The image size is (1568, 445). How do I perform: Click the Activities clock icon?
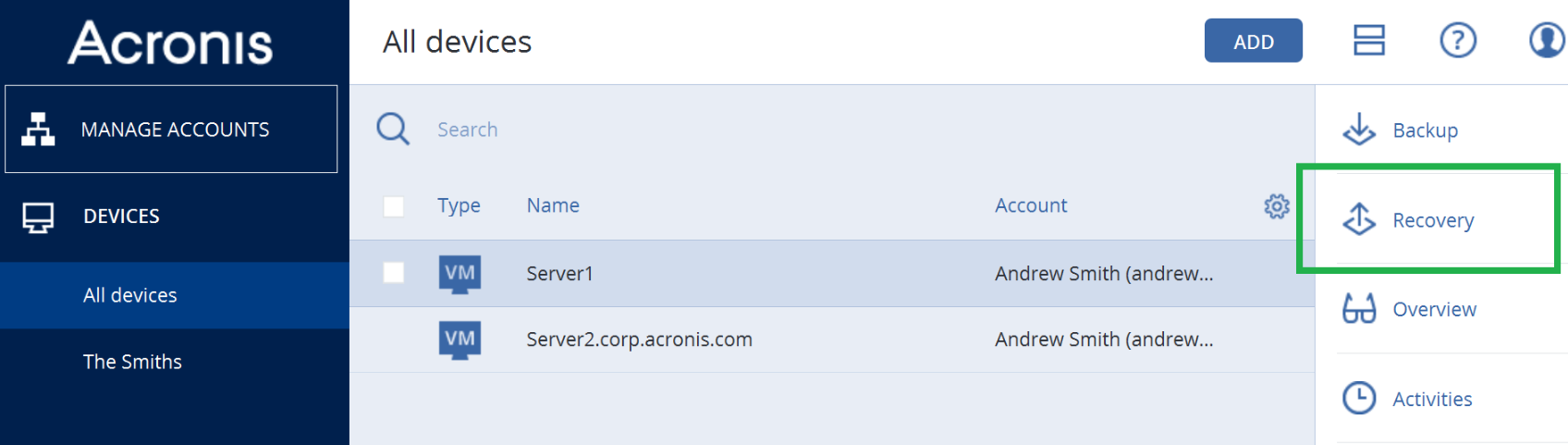tap(1359, 398)
